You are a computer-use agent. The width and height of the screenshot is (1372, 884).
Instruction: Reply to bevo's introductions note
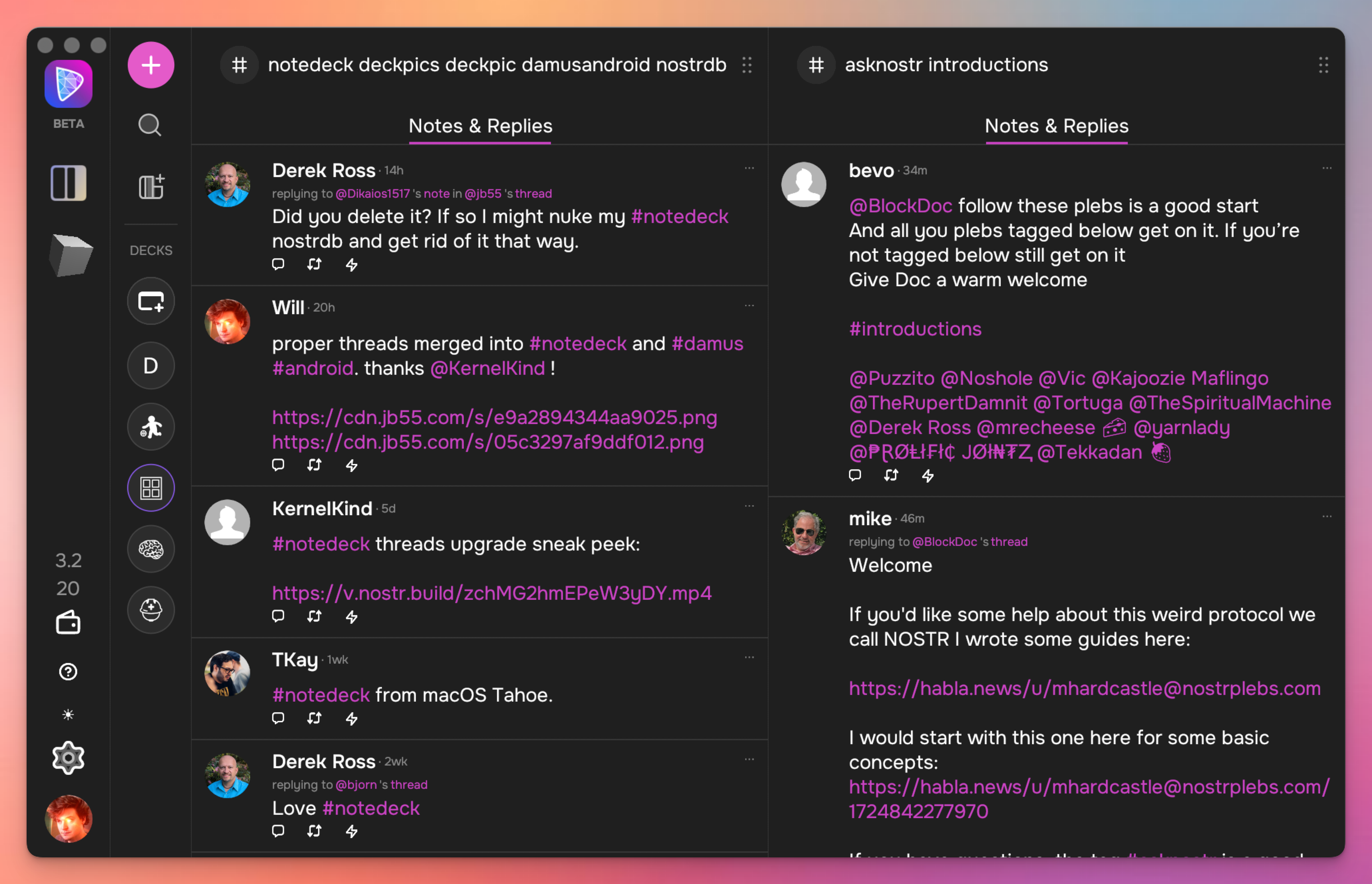[x=855, y=475]
